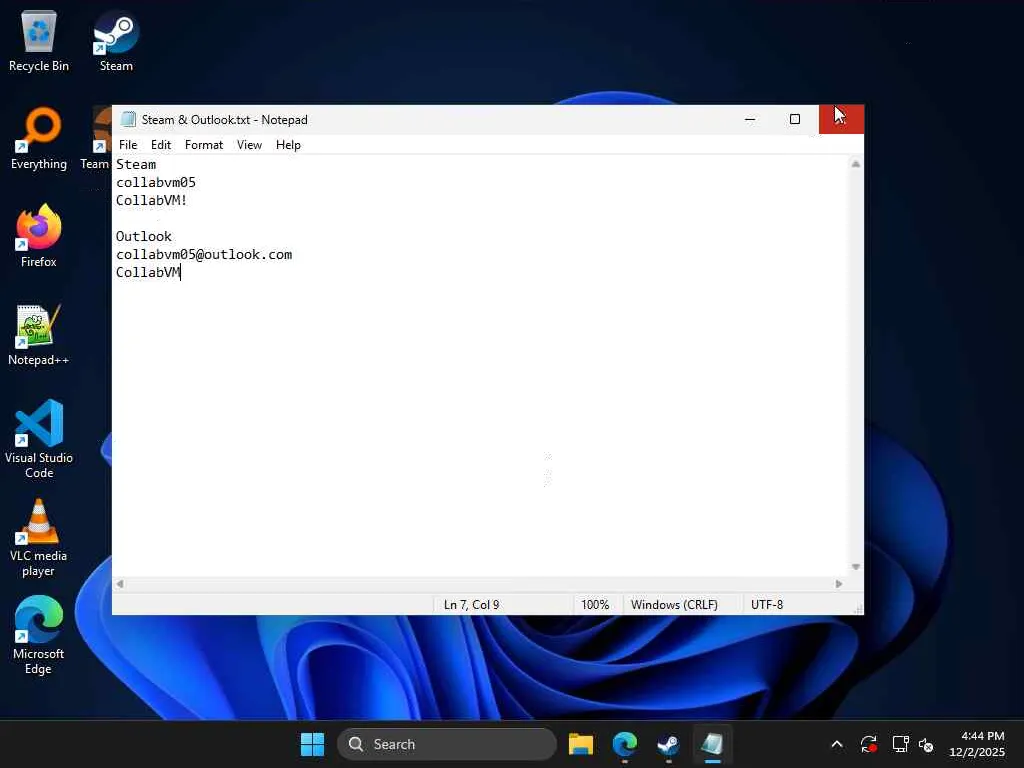1024x768 pixels.
Task: Click the 'Outlook' heading line
Action: click(144, 236)
